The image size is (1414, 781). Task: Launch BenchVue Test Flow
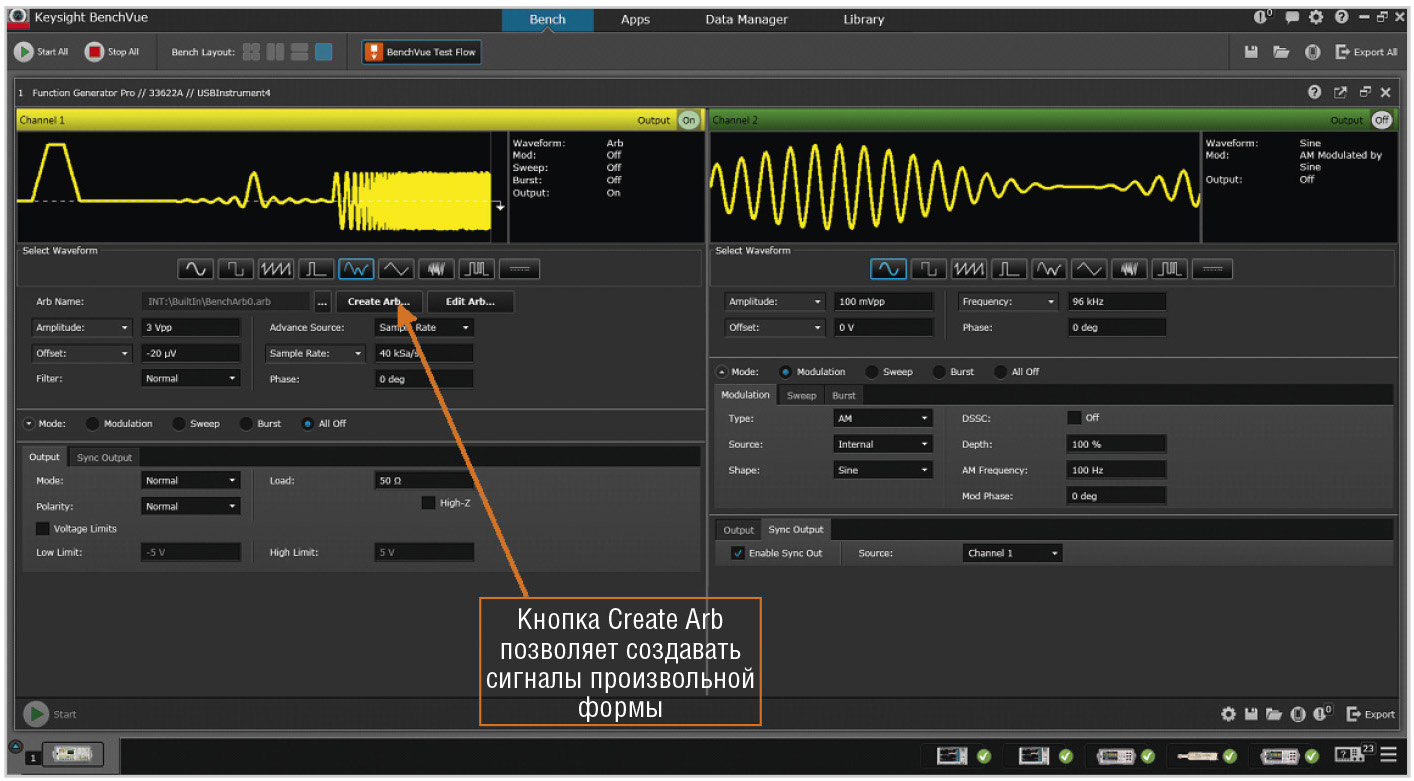tap(421, 52)
